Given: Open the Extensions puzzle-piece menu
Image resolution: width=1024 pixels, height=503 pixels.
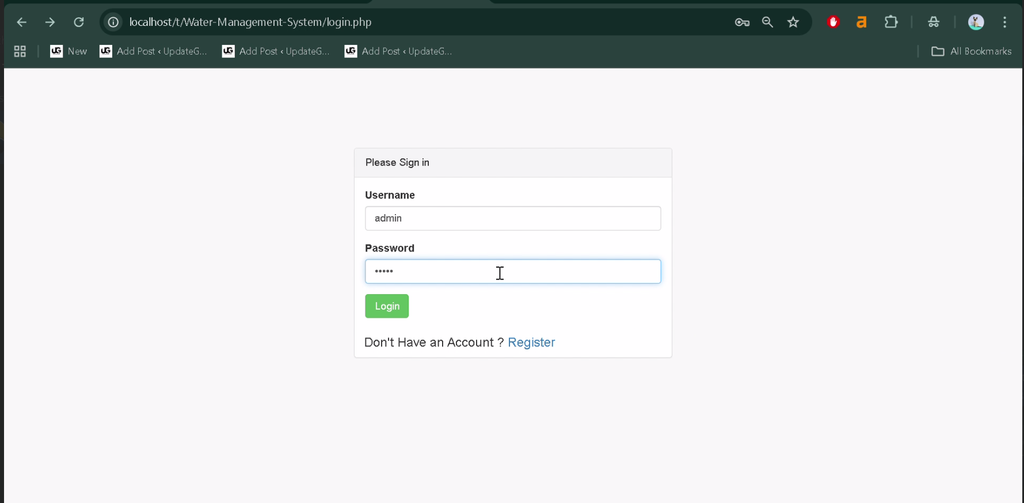Looking at the screenshot, I should point(891,22).
